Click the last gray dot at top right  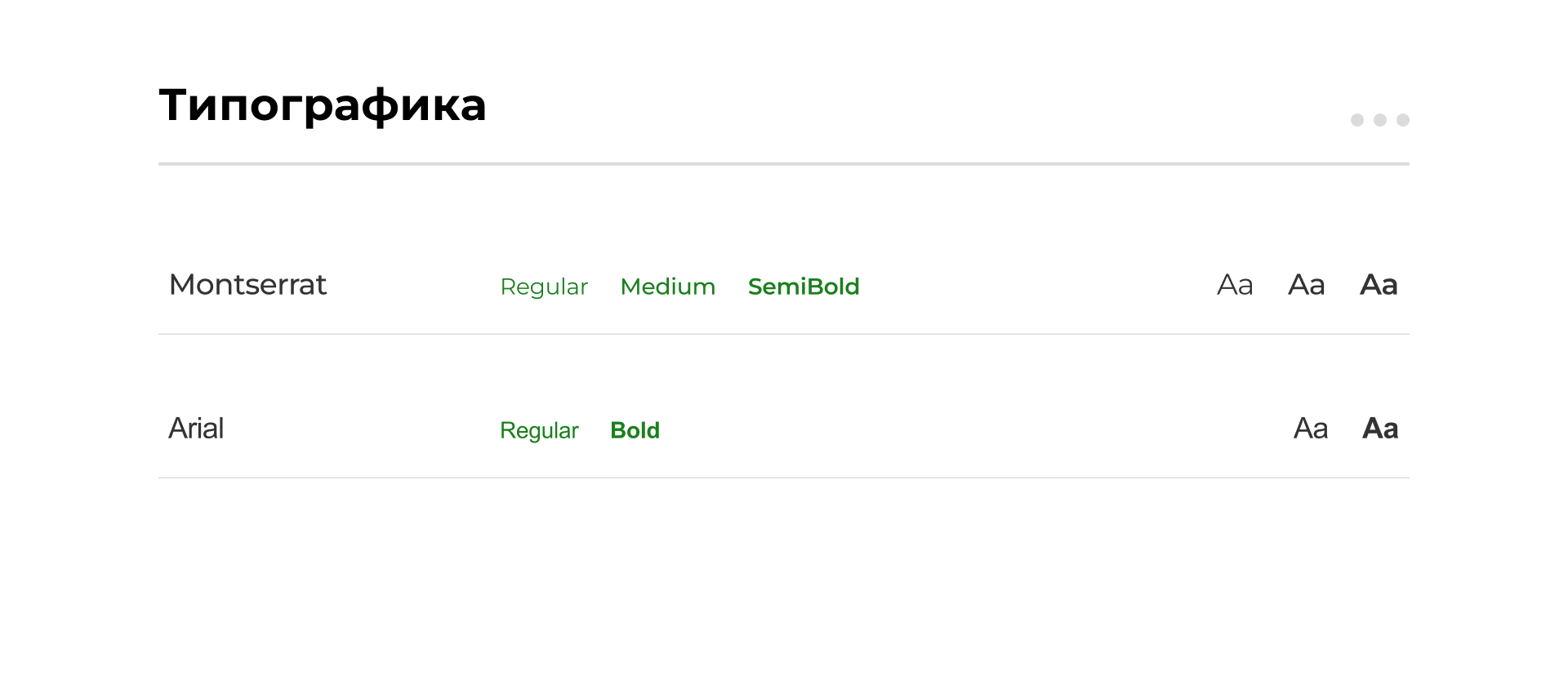pos(1403,120)
